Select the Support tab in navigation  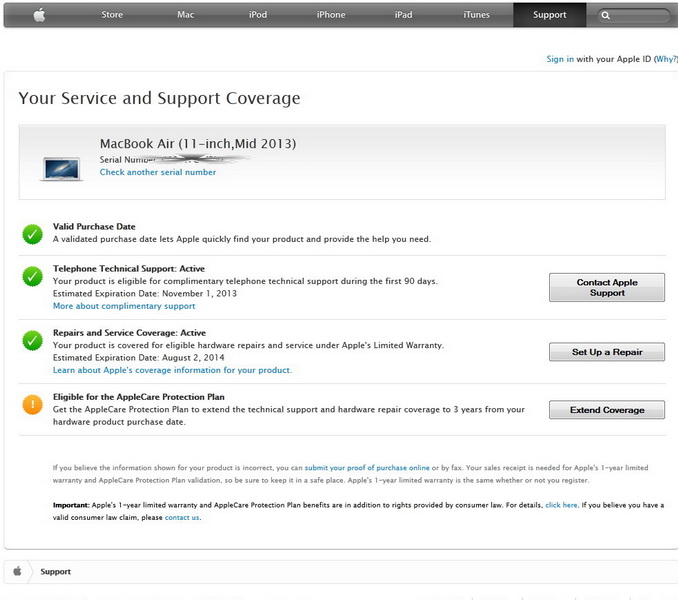coord(550,15)
